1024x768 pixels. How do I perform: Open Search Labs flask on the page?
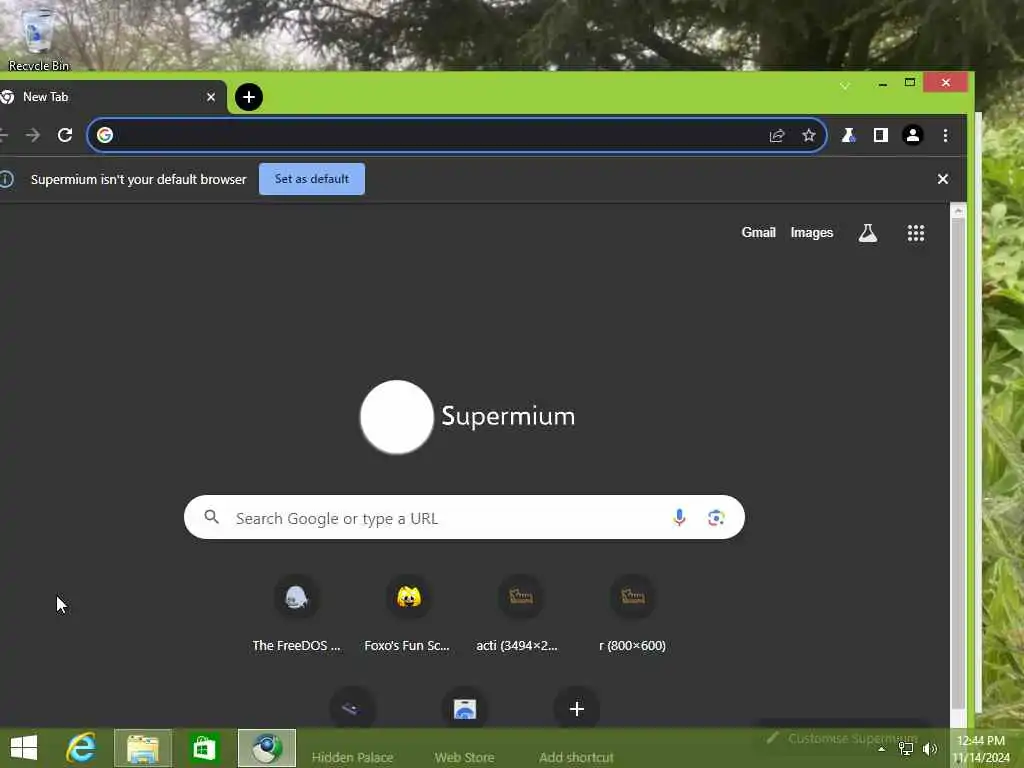pos(868,232)
